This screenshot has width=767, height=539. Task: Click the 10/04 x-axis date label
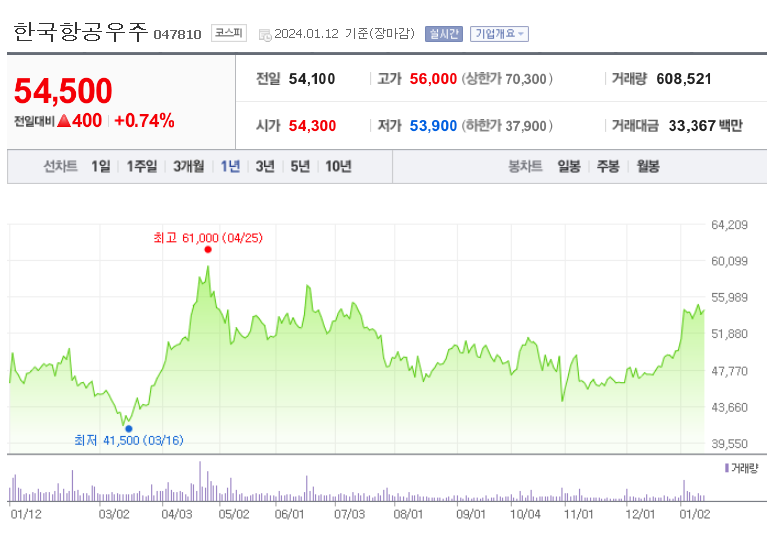pyautogui.click(x=525, y=514)
